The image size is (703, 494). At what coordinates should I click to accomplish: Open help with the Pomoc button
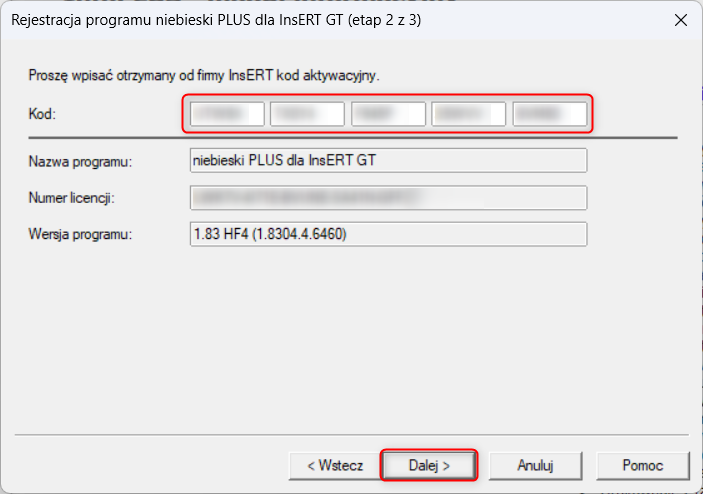click(643, 466)
